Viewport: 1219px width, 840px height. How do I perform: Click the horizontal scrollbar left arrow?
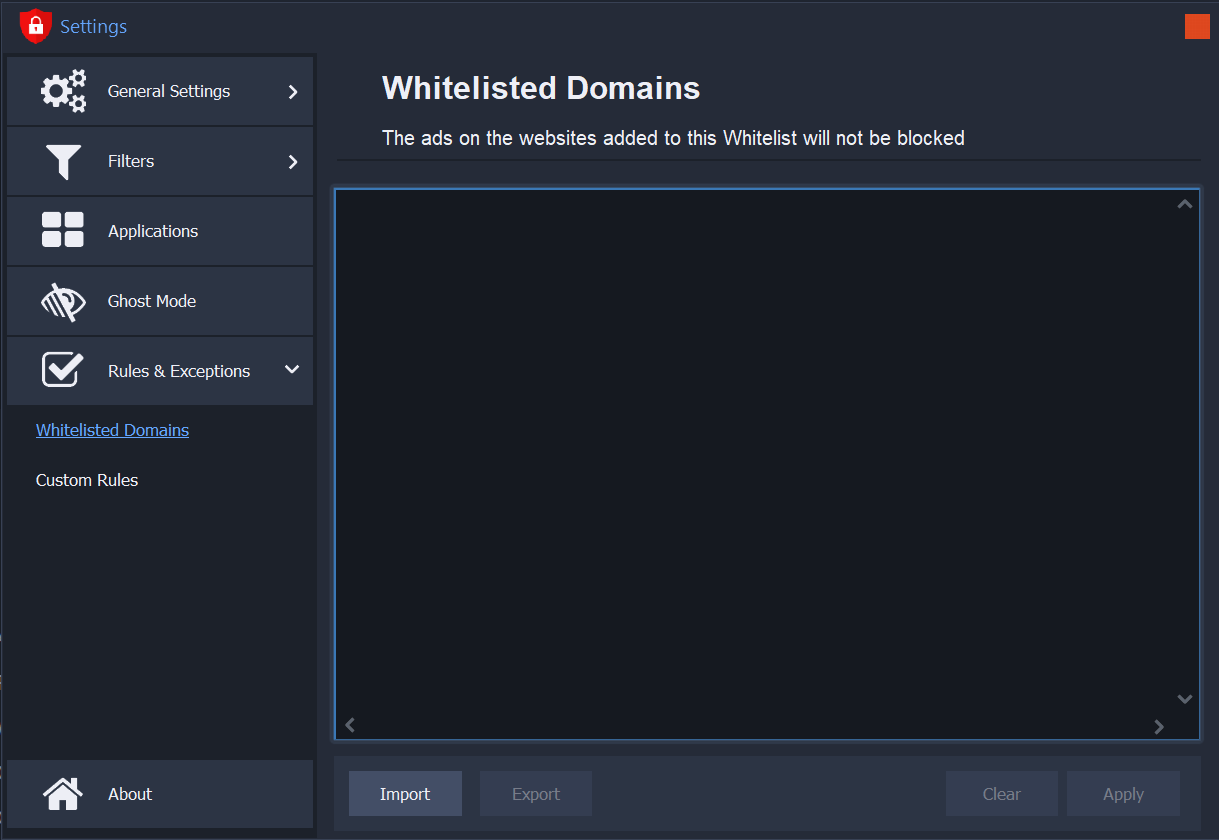click(350, 726)
